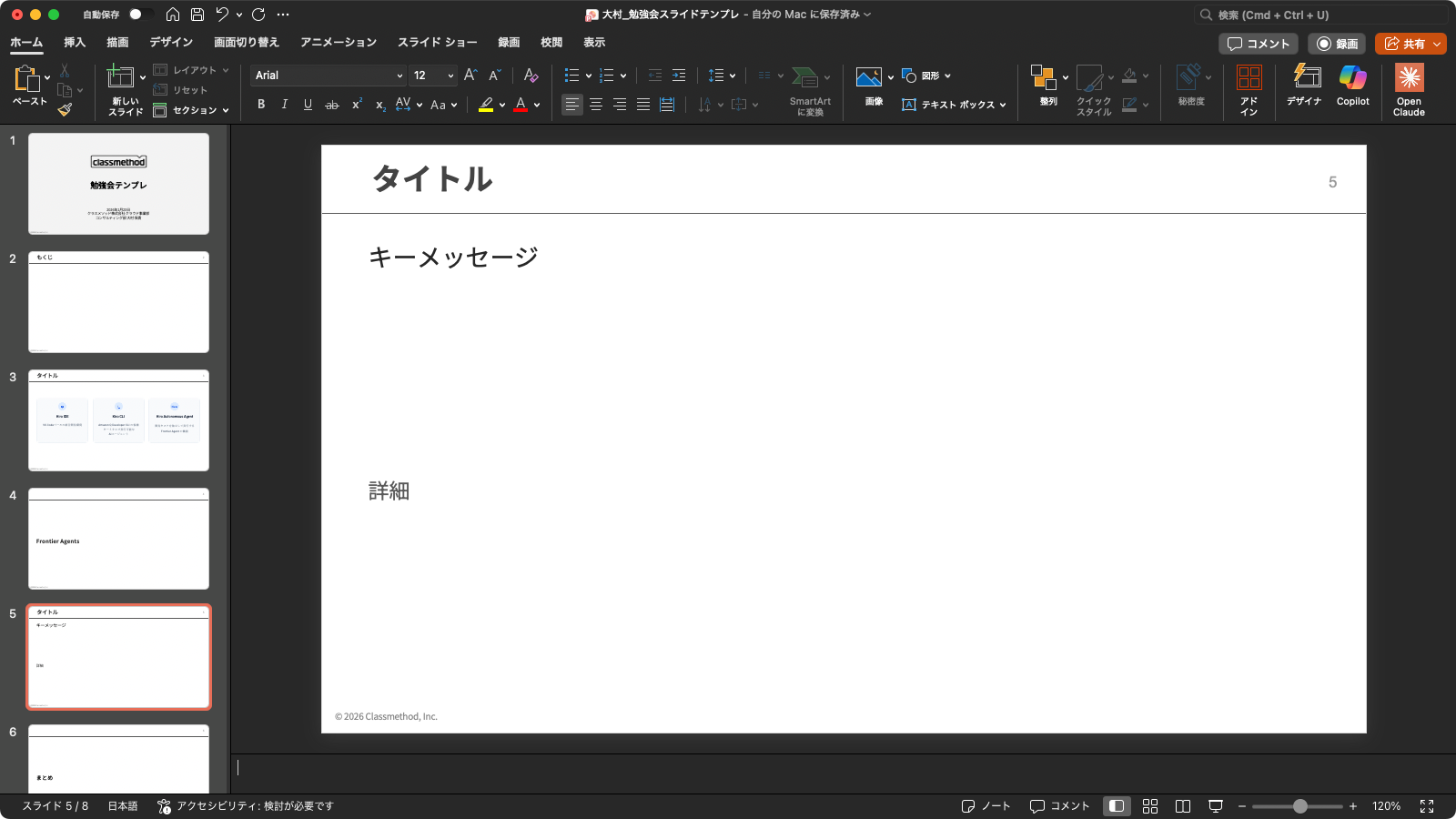Click the Format Painter brush icon
Viewport: 1456px width, 819px height.
[65, 110]
